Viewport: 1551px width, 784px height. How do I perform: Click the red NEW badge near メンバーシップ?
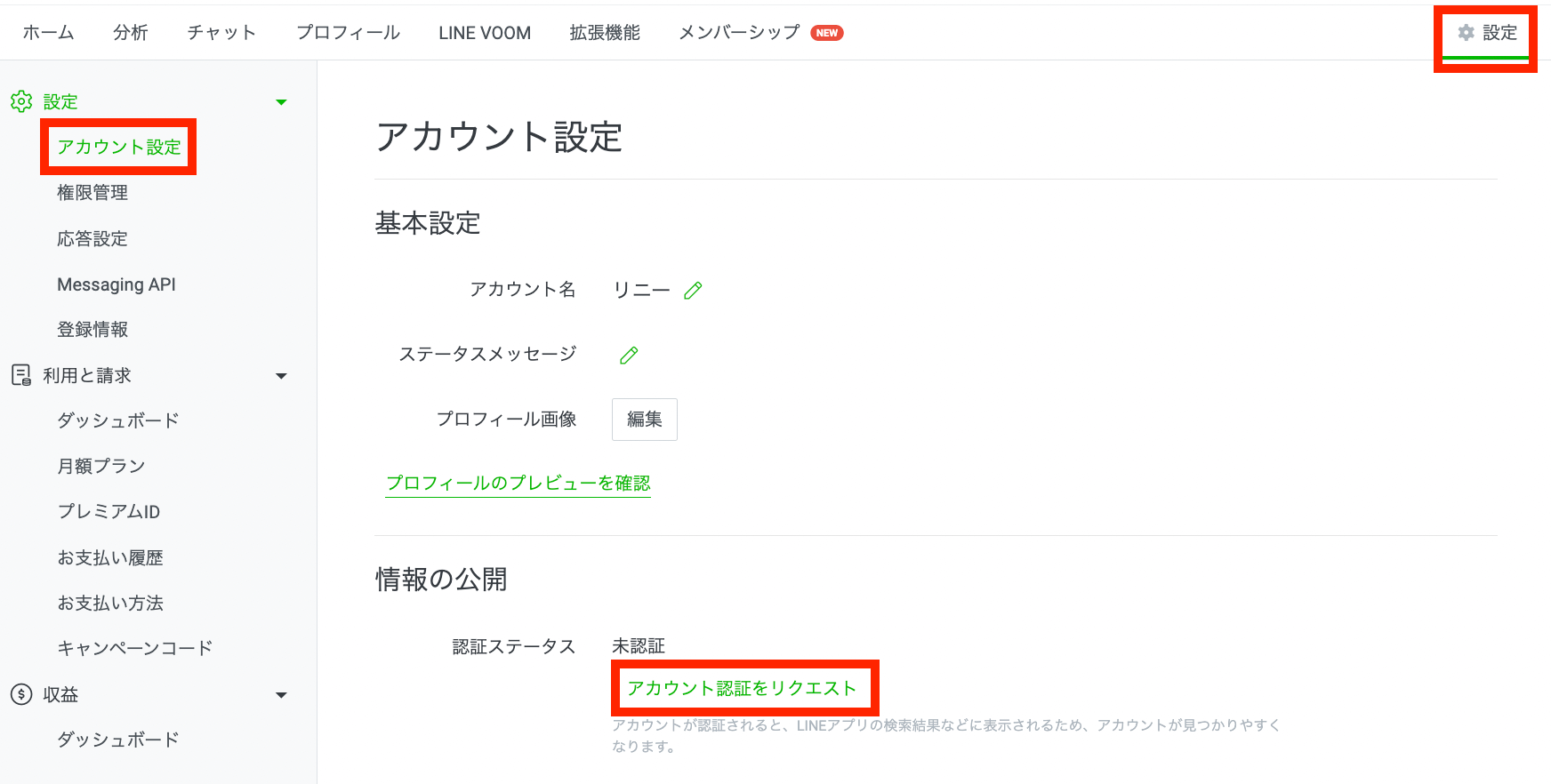coord(826,33)
